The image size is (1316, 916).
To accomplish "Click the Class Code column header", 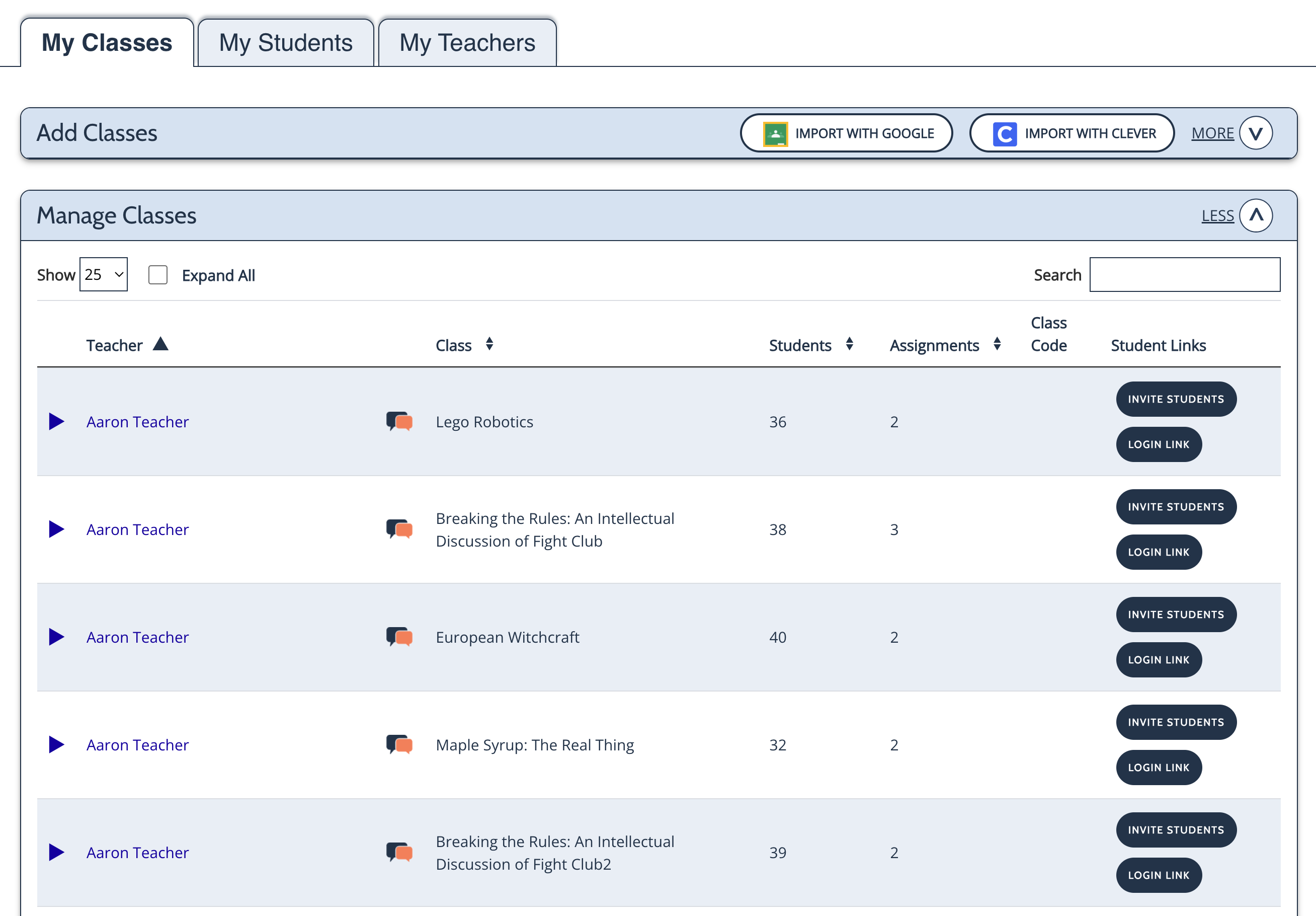I will 1049,334.
